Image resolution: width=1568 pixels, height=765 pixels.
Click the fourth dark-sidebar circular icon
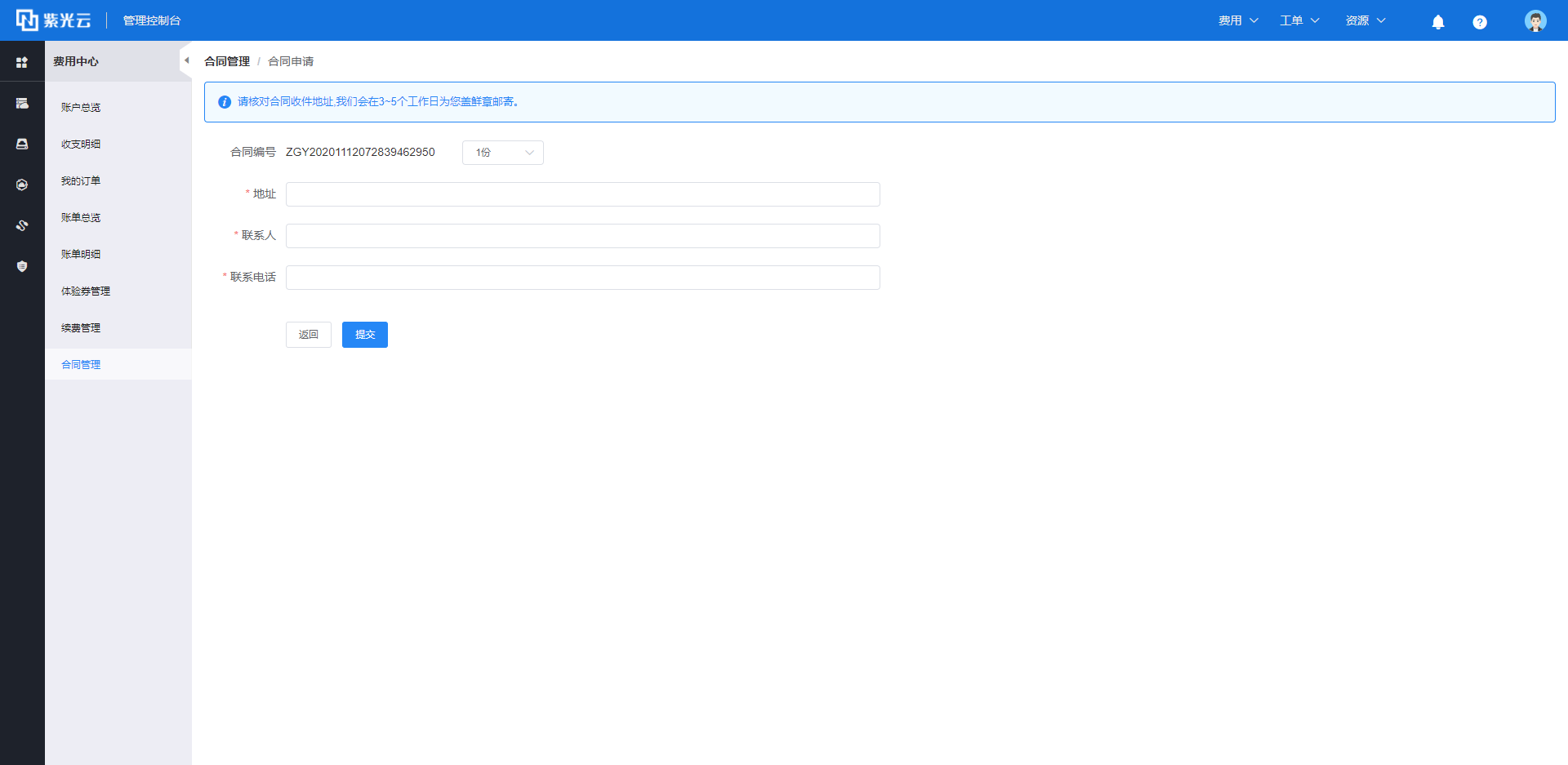point(22,185)
